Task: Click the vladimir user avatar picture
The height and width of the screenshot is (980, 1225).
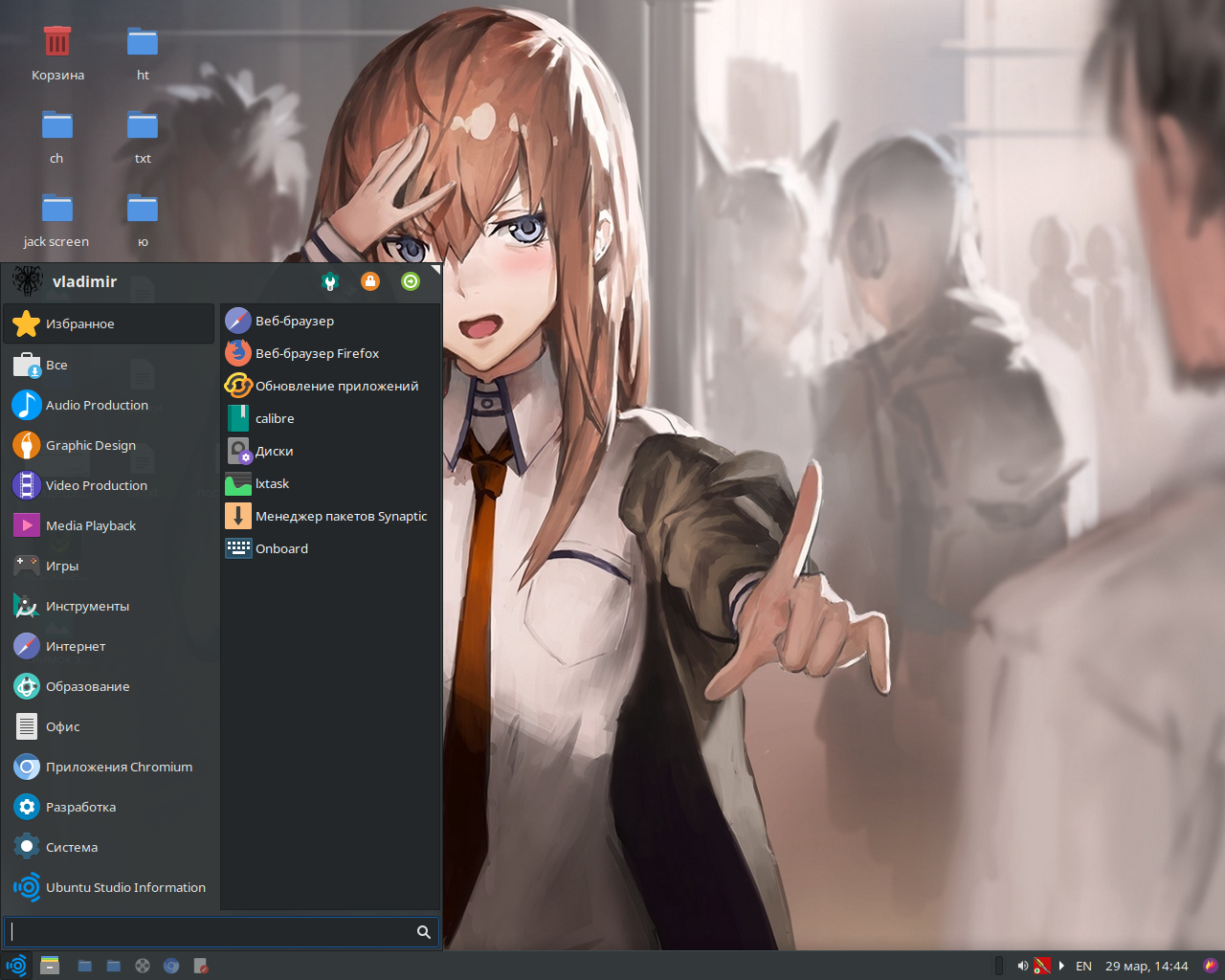Action: pos(27,281)
